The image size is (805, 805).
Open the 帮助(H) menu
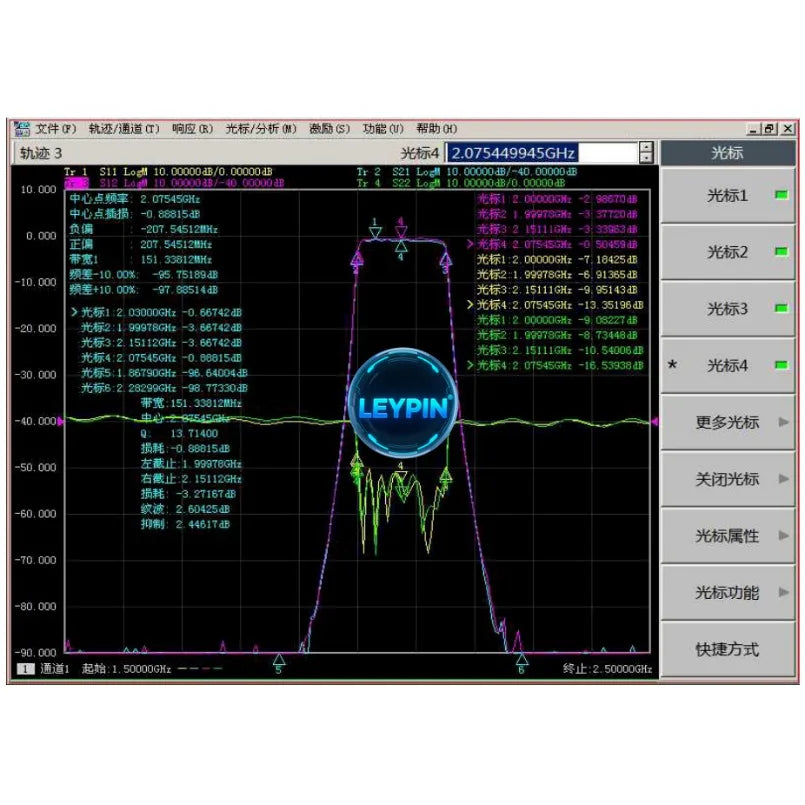(x=436, y=128)
